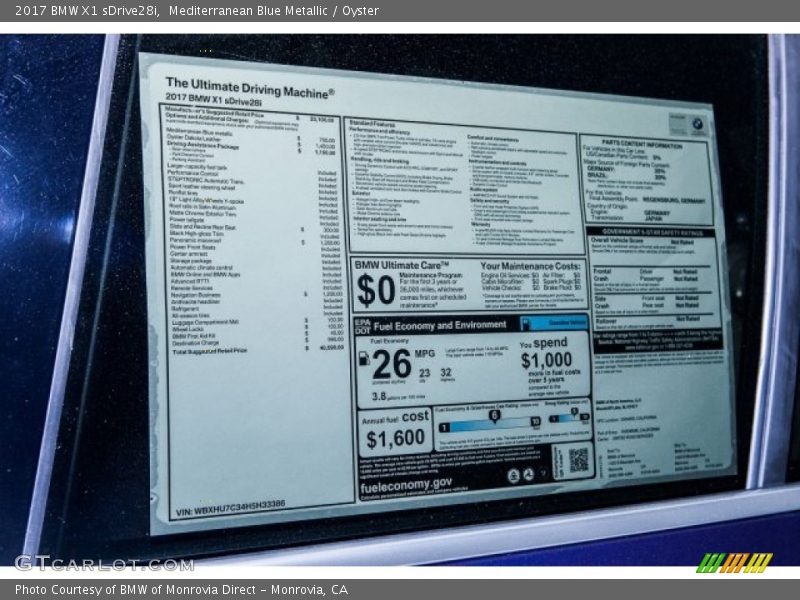Click the "Driving Assistance Package" option line
The width and height of the screenshot is (800, 600).
203,145
